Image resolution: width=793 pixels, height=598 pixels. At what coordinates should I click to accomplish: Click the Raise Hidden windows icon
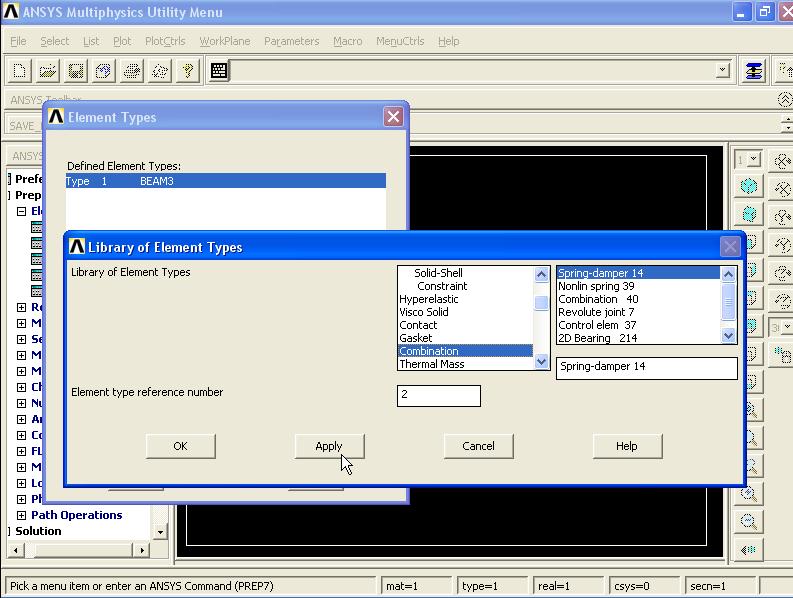coord(754,71)
